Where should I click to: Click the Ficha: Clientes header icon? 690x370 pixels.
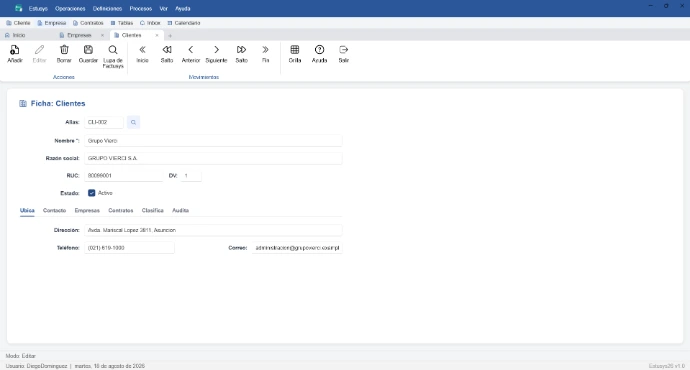tap(23, 103)
